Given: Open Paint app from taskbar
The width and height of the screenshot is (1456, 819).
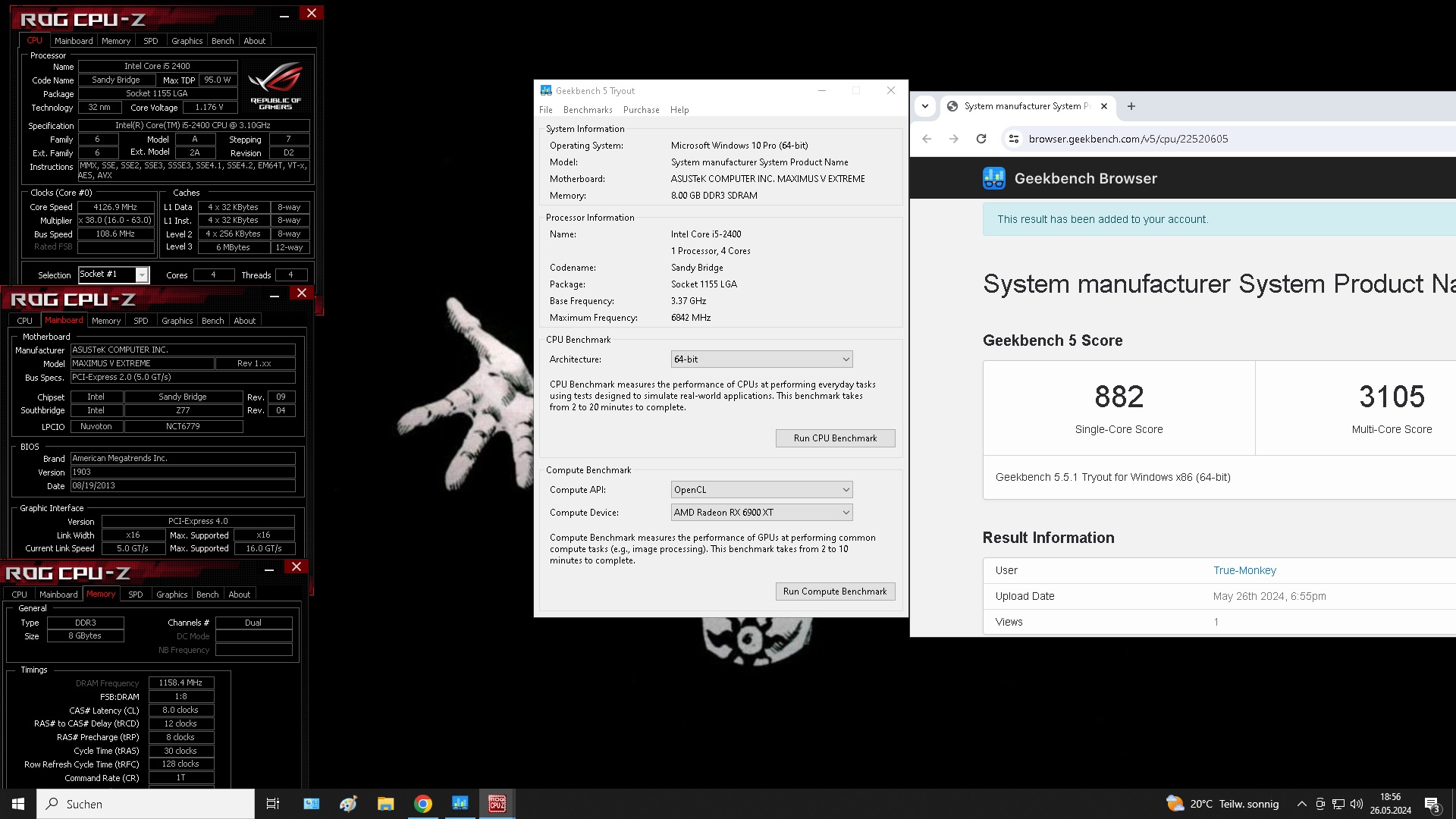Looking at the screenshot, I should [348, 804].
